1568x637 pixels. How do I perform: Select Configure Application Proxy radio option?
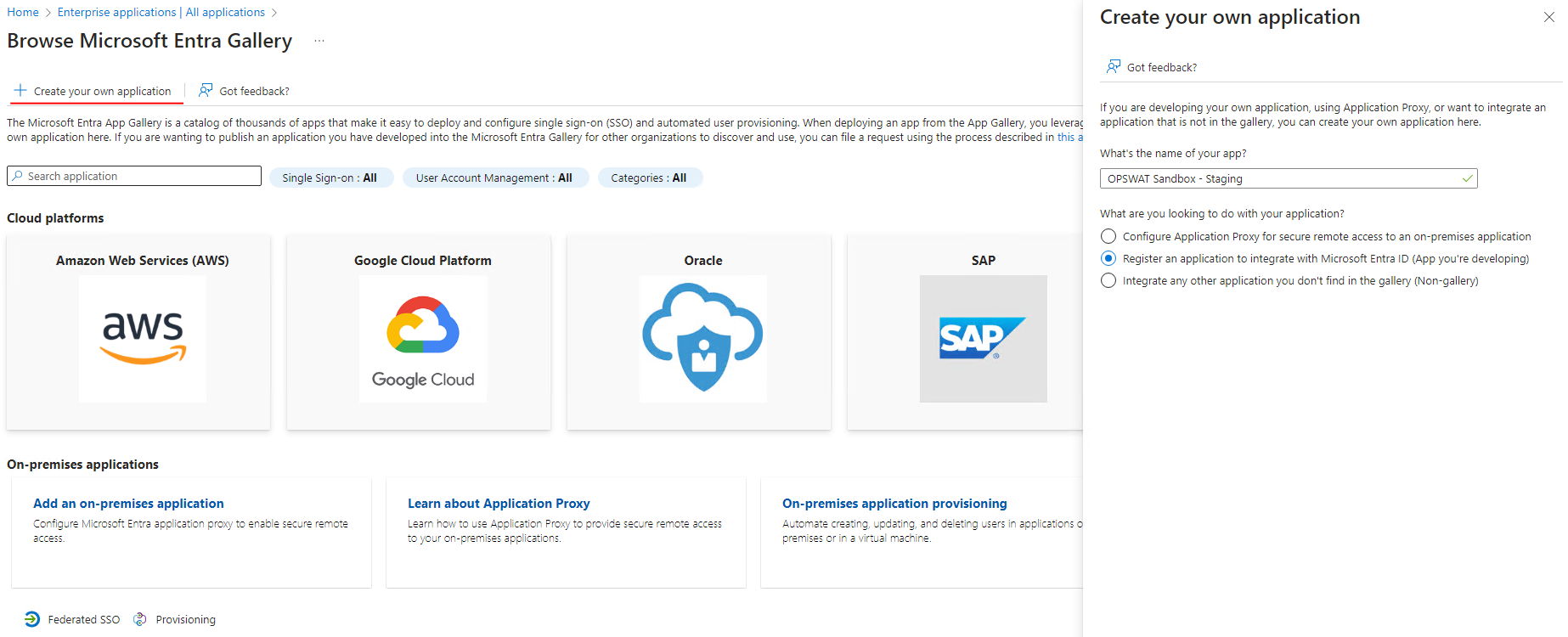click(x=1108, y=236)
